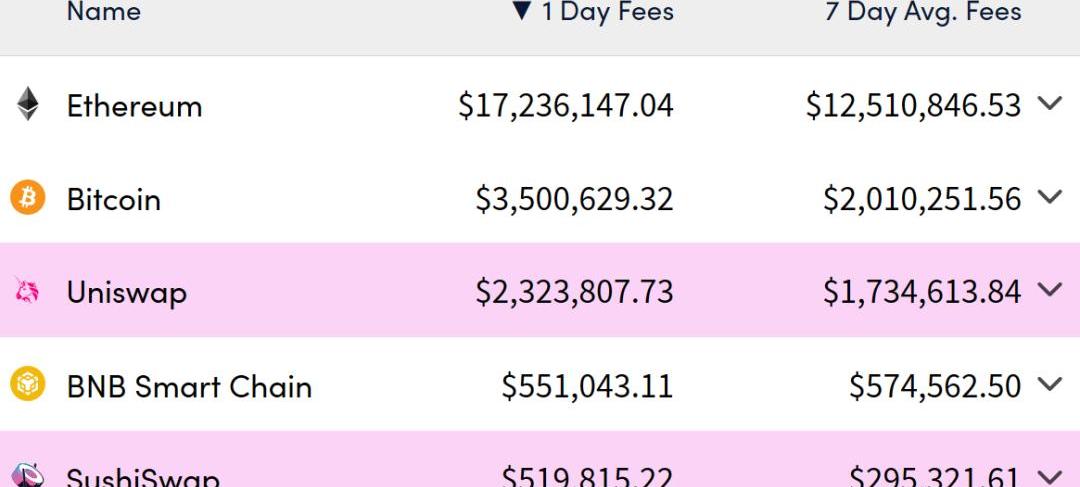Expand the Uniswap row chevron

click(x=1049, y=290)
